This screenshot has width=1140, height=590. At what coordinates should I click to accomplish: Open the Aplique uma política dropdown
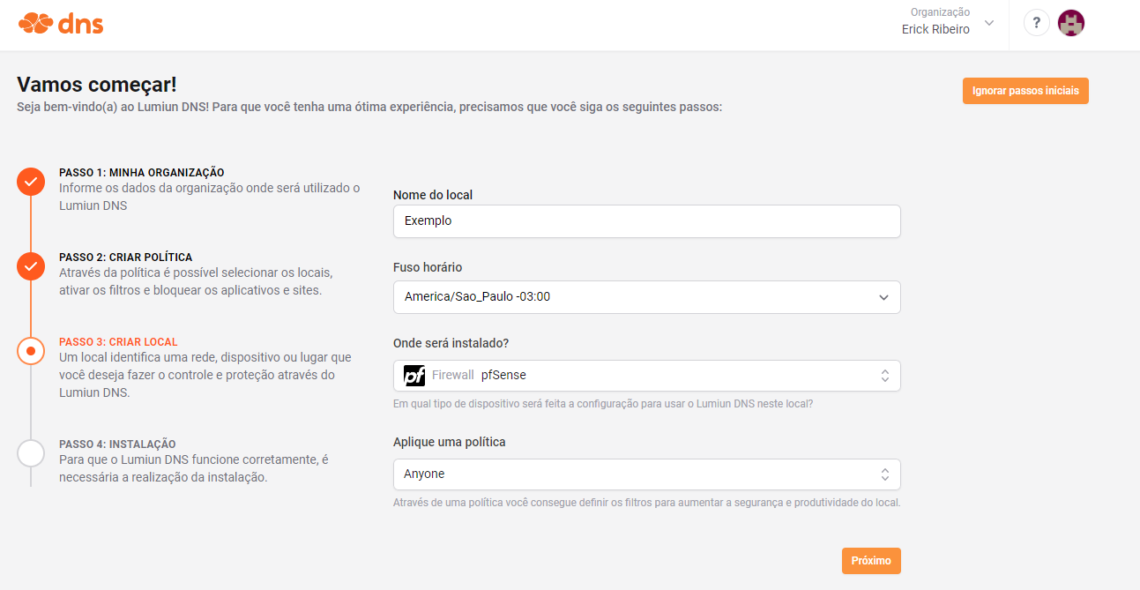pos(646,474)
